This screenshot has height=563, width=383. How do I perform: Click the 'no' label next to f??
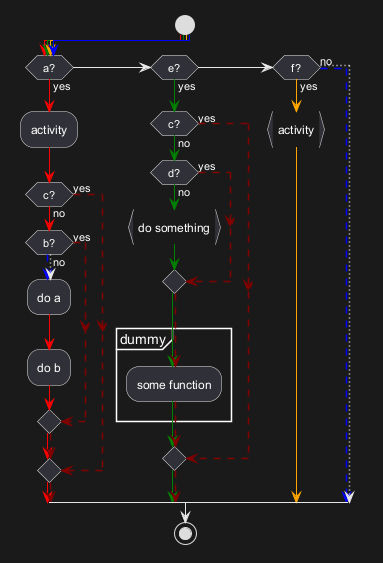tap(326, 62)
